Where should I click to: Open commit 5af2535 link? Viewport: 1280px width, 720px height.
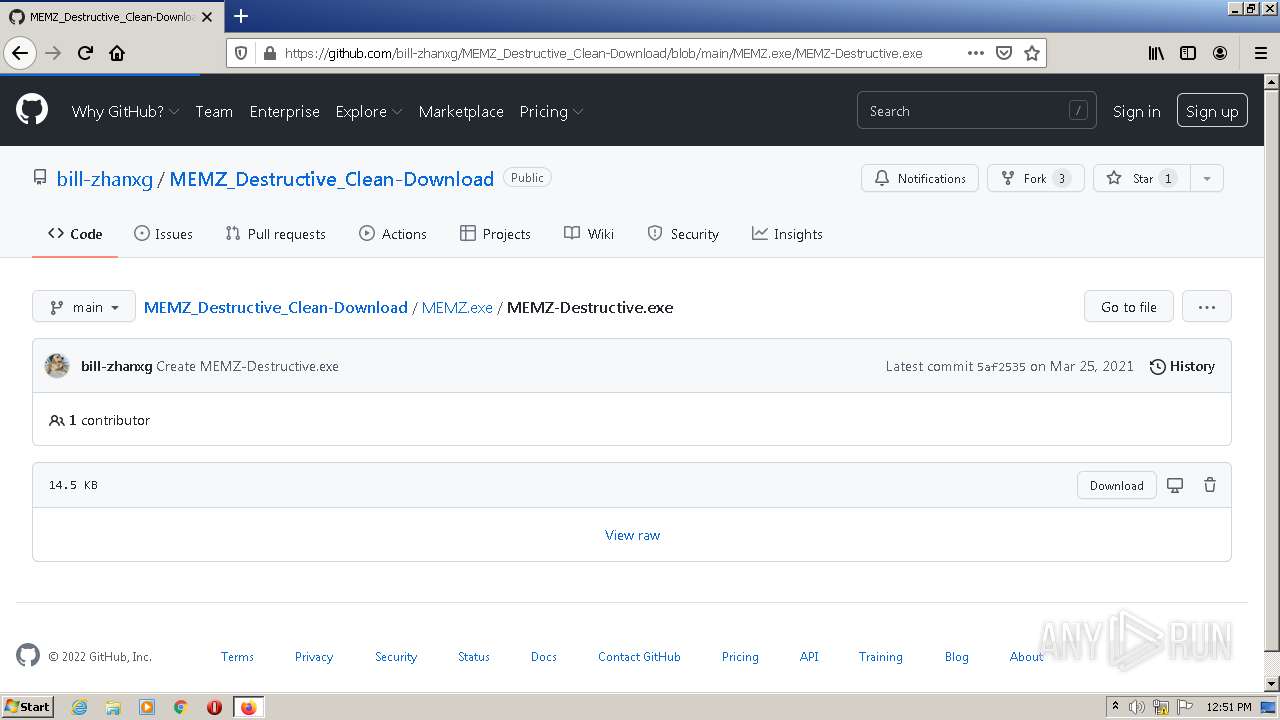click(1001, 367)
